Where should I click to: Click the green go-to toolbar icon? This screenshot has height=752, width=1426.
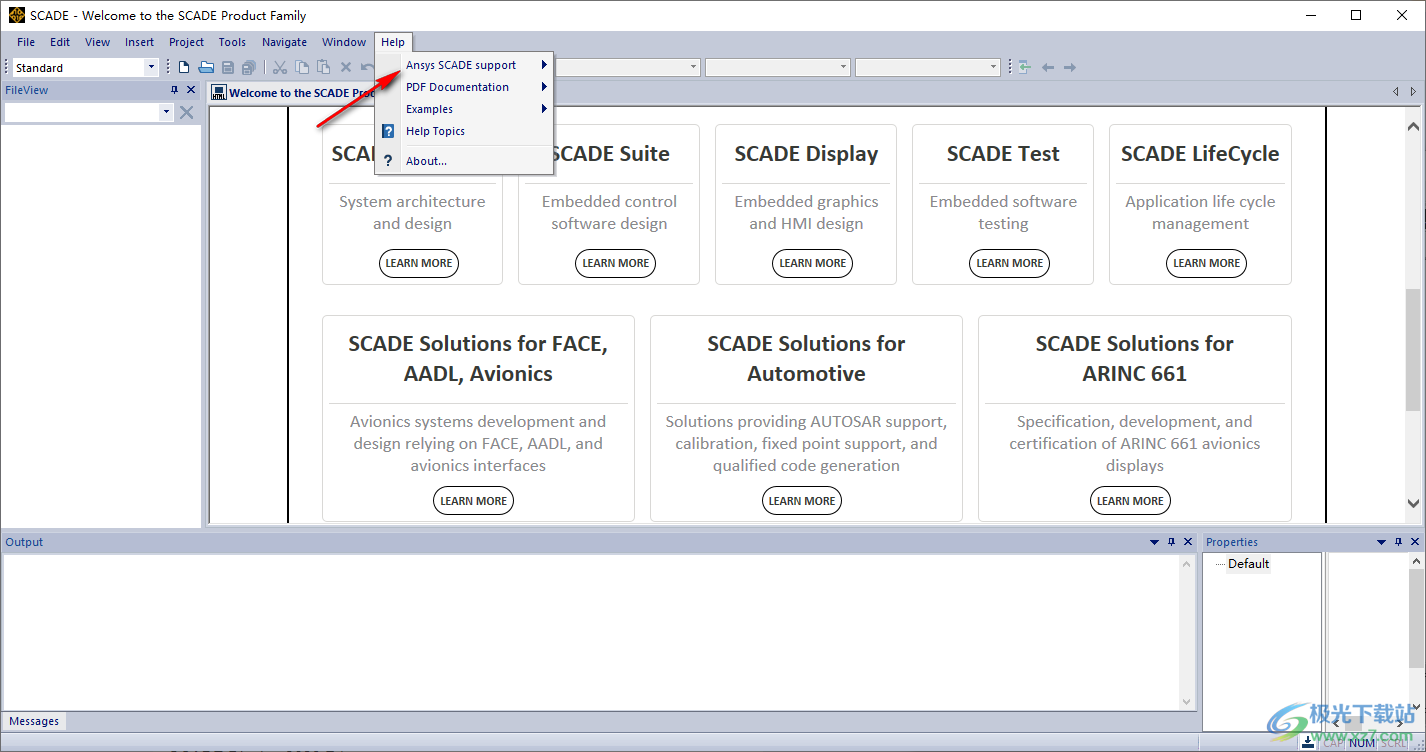[1024, 67]
